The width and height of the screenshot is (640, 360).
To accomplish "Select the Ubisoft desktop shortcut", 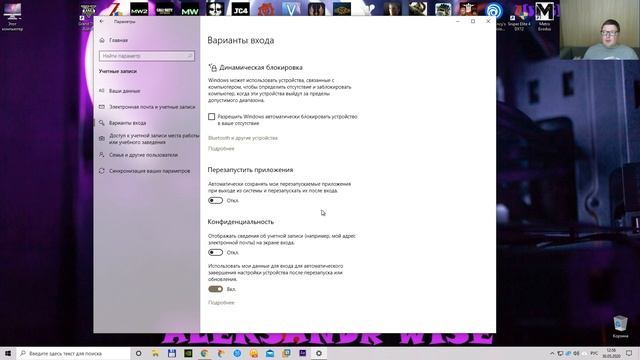I will point(494,11).
